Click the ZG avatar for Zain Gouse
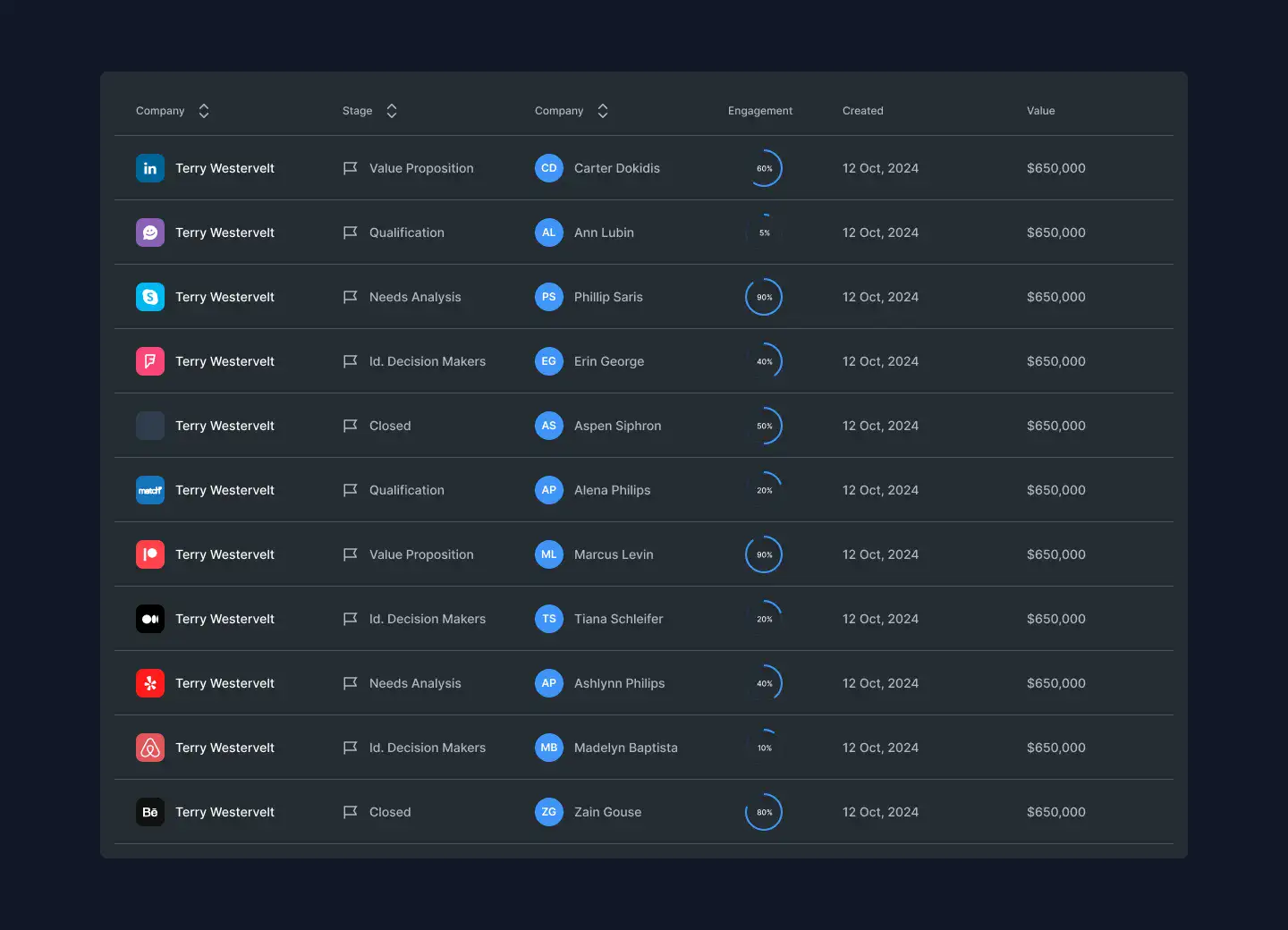 coord(549,812)
